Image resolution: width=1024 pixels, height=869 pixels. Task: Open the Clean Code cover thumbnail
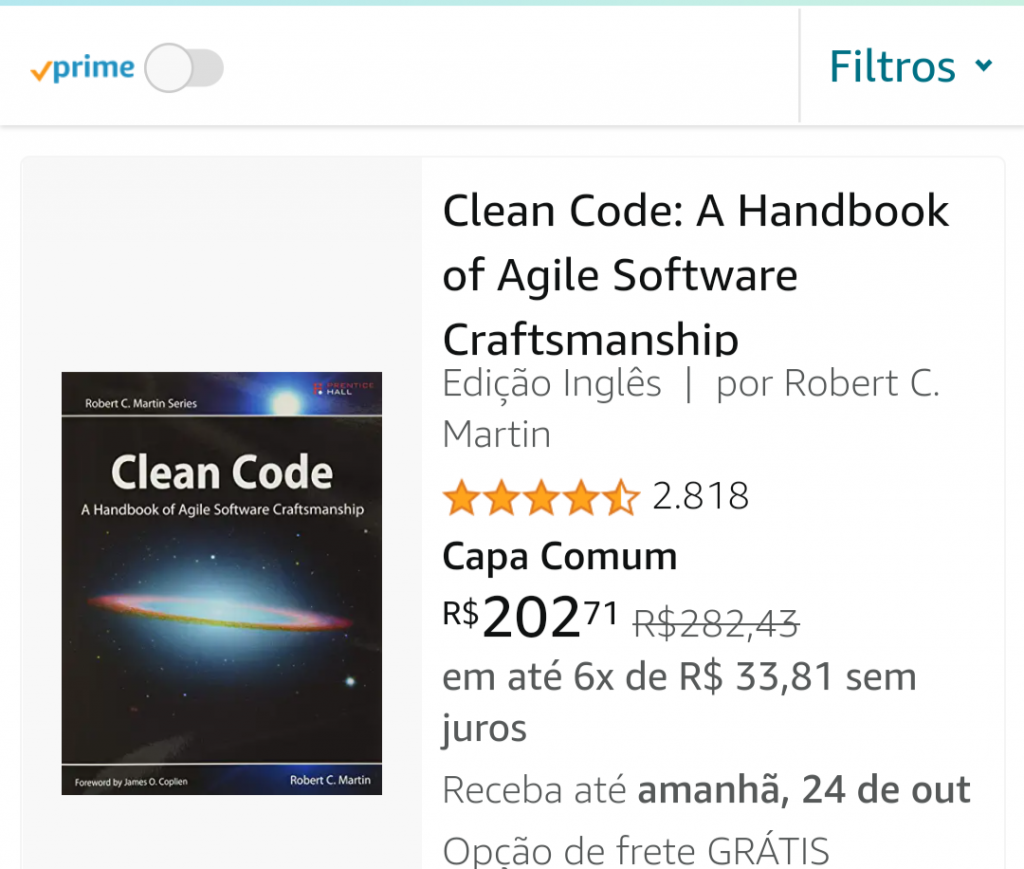pos(221,583)
